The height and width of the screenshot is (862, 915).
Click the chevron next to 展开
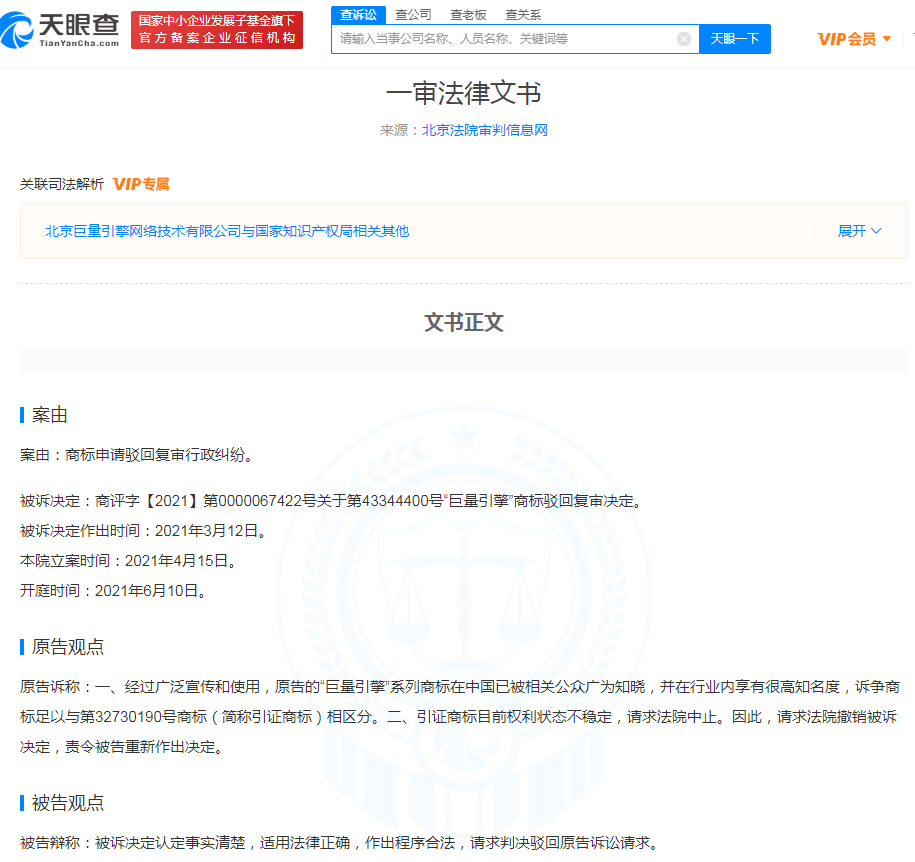coord(876,231)
